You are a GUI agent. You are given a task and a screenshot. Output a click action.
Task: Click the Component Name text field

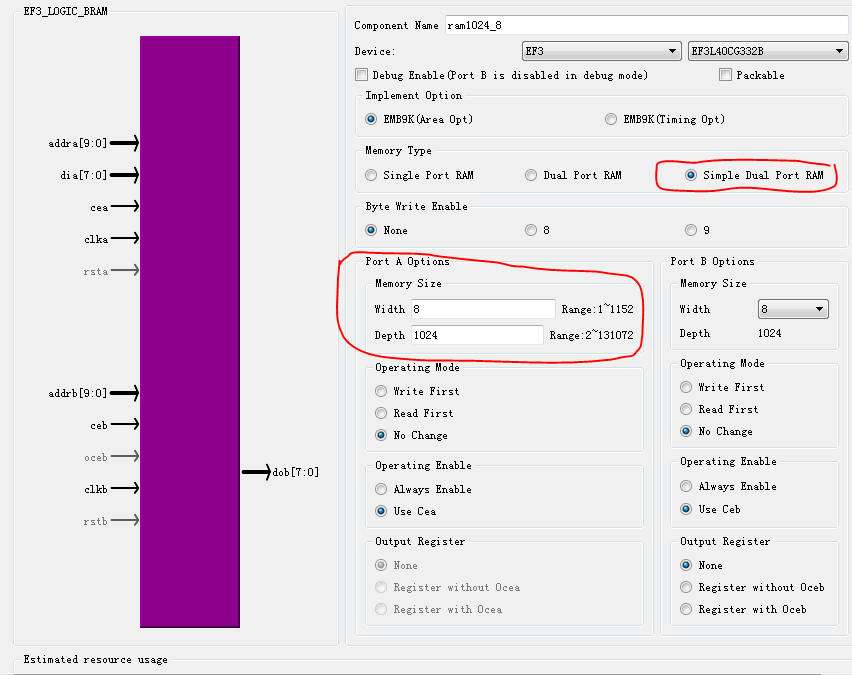click(645, 25)
